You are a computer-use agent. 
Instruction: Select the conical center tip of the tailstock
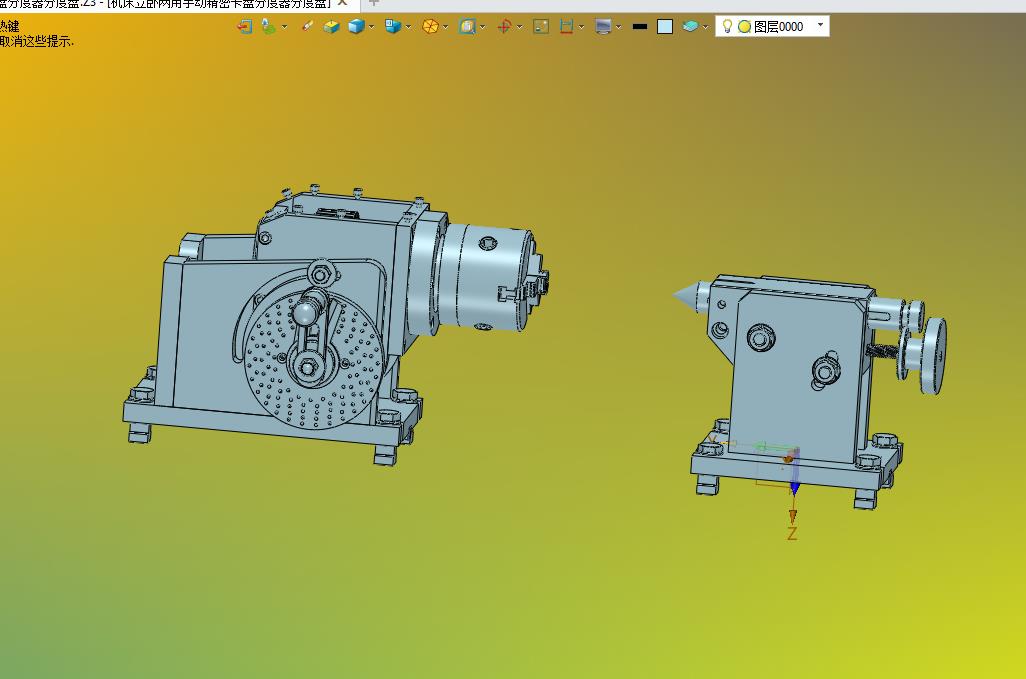tap(684, 295)
